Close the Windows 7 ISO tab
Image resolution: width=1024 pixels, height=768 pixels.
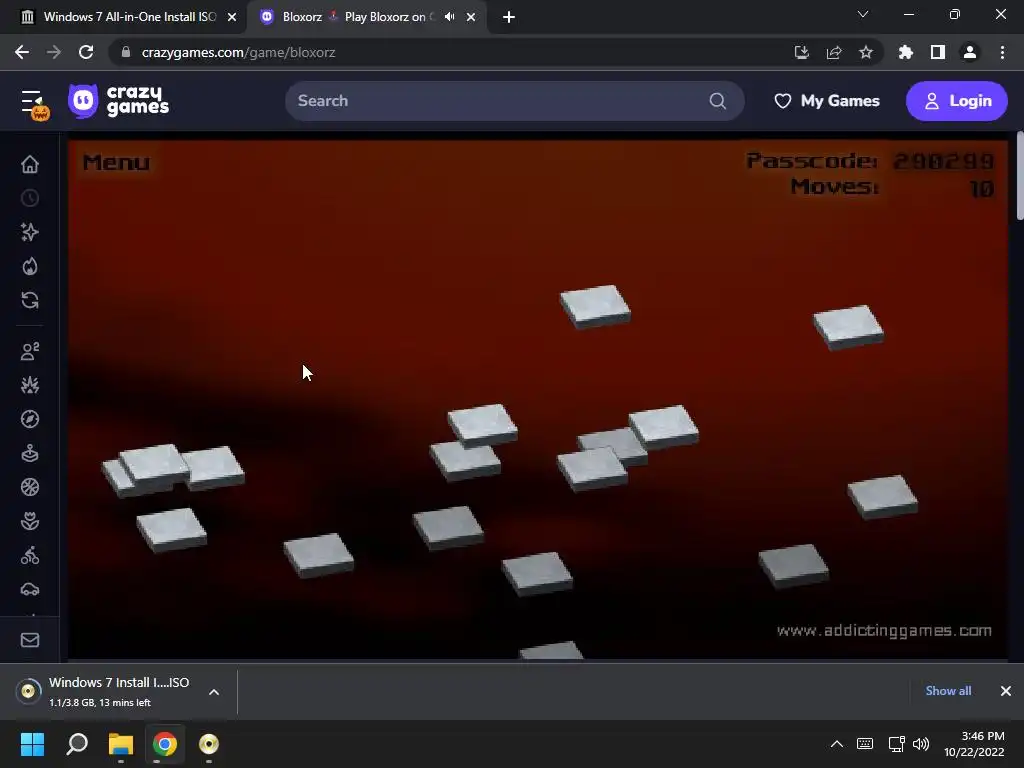click(232, 17)
